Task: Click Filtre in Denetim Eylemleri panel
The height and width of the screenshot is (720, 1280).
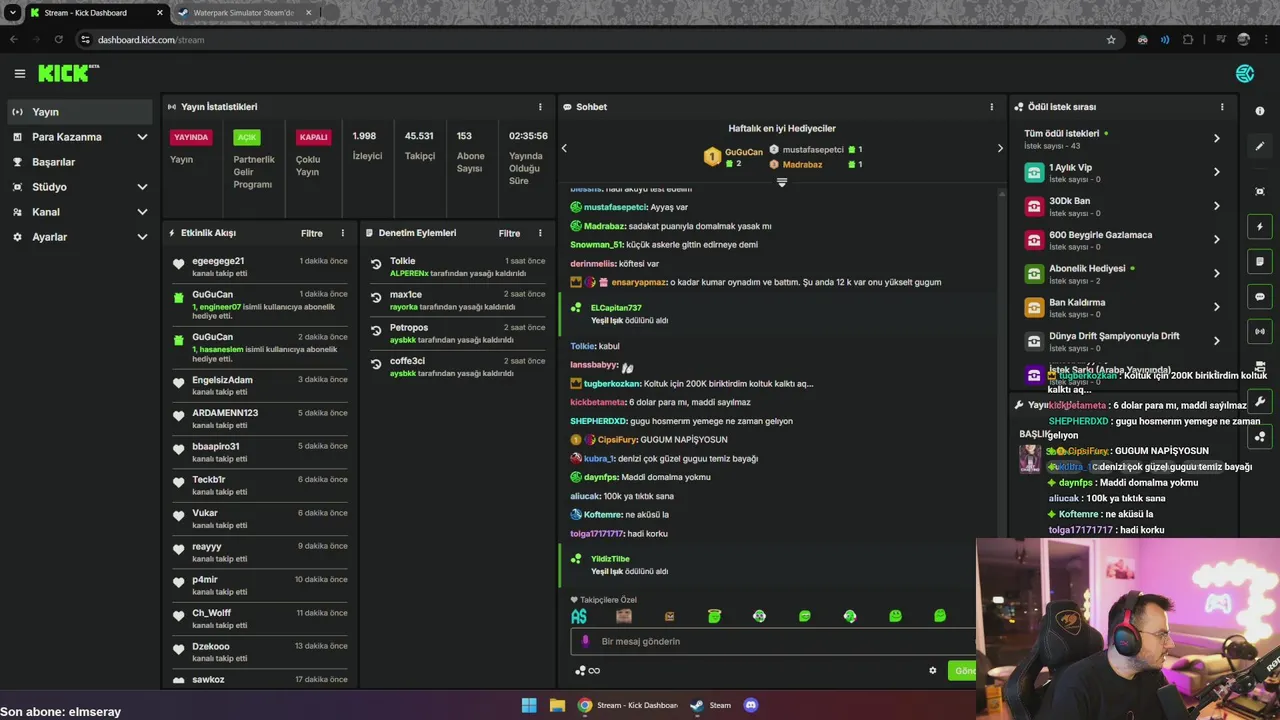Action: point(510,233)
